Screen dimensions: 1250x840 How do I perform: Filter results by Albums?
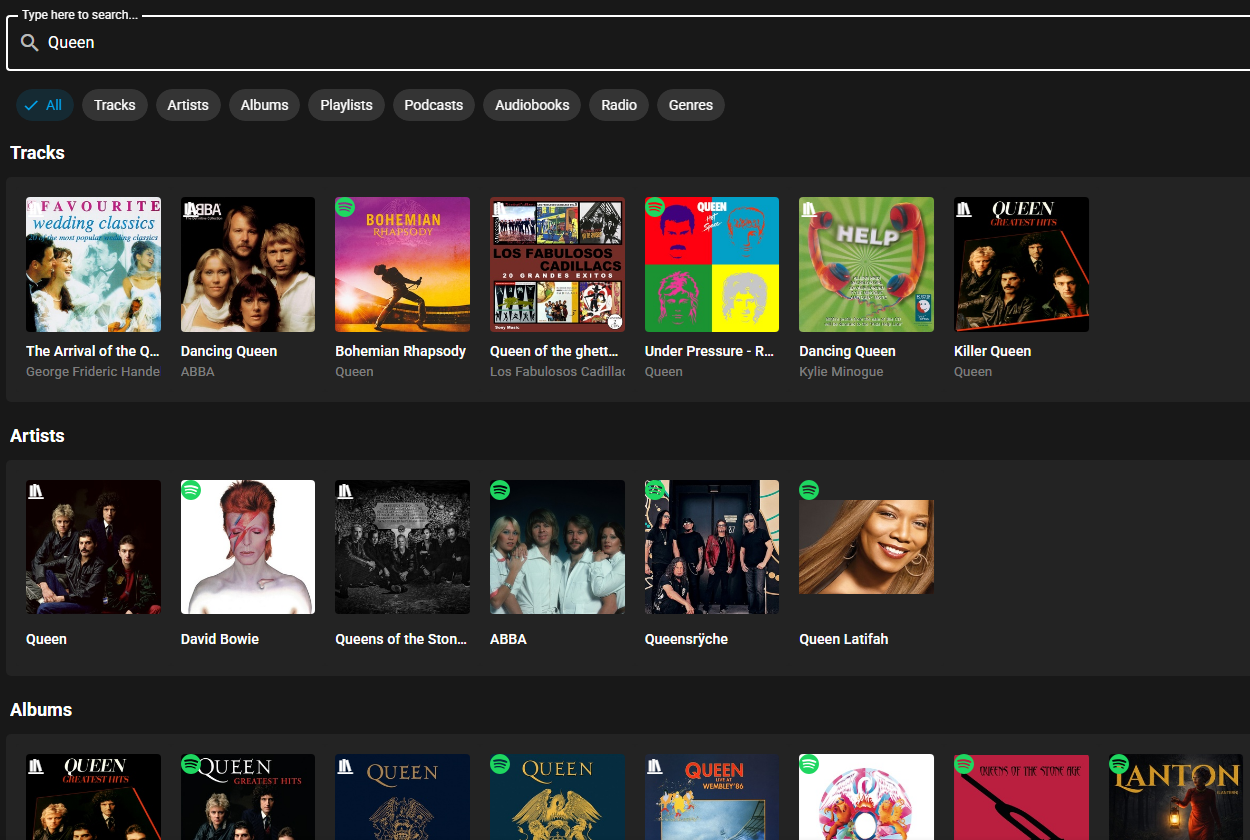[x=264, y=105]
